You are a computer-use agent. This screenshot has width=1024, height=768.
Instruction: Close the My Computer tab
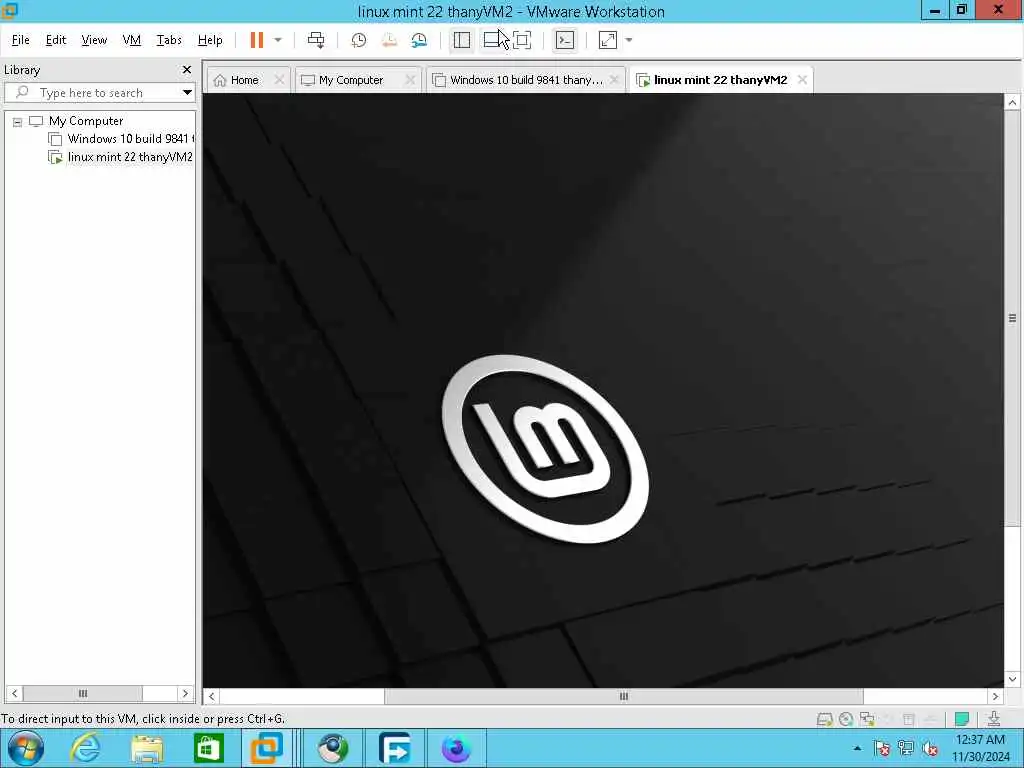[410, 80]
